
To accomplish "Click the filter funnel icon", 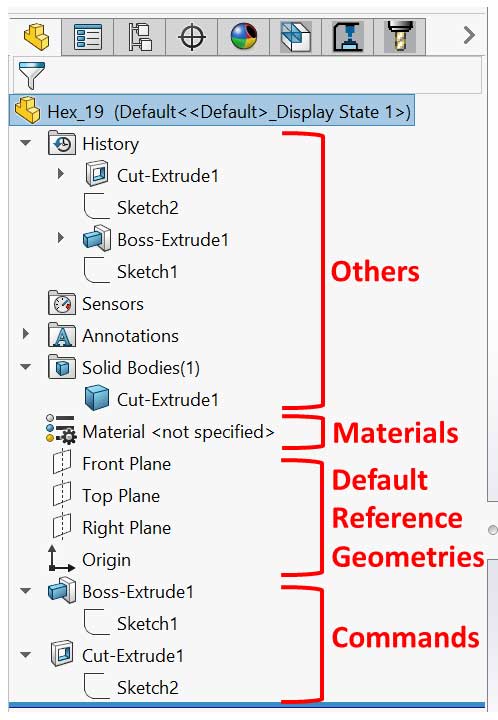I will click(x=31, y=75).
